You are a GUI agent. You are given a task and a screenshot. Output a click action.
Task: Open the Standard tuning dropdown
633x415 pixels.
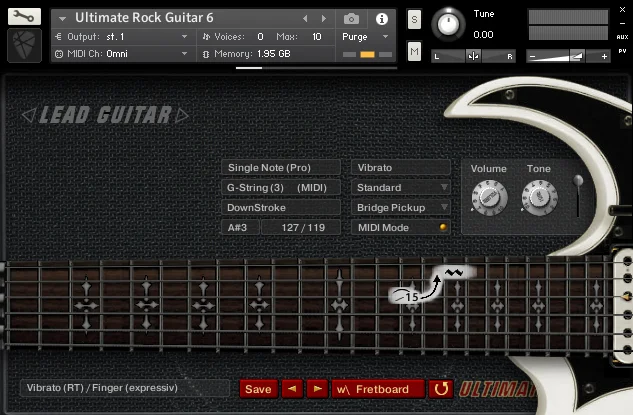[x=402, y=188]
